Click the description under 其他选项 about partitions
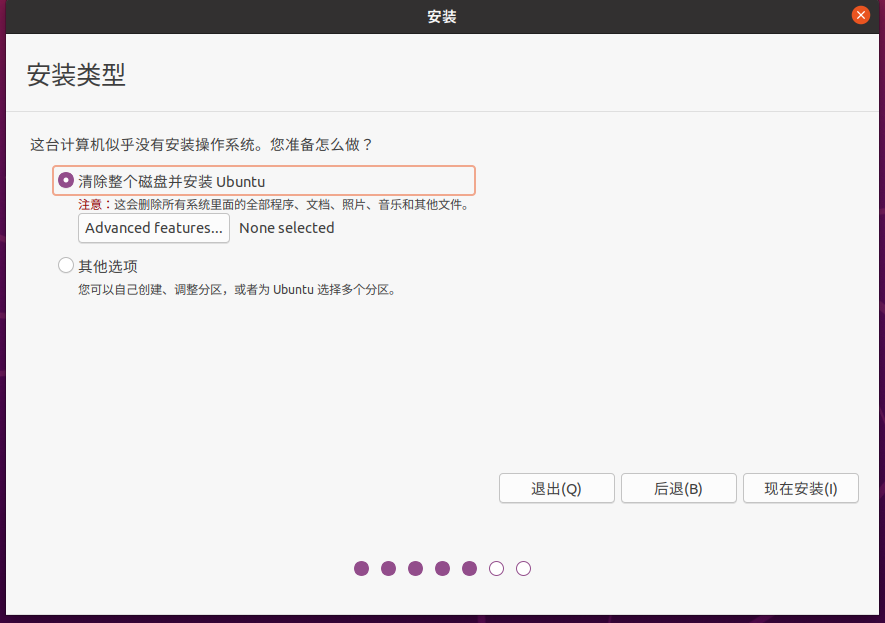 coord(237,289)
